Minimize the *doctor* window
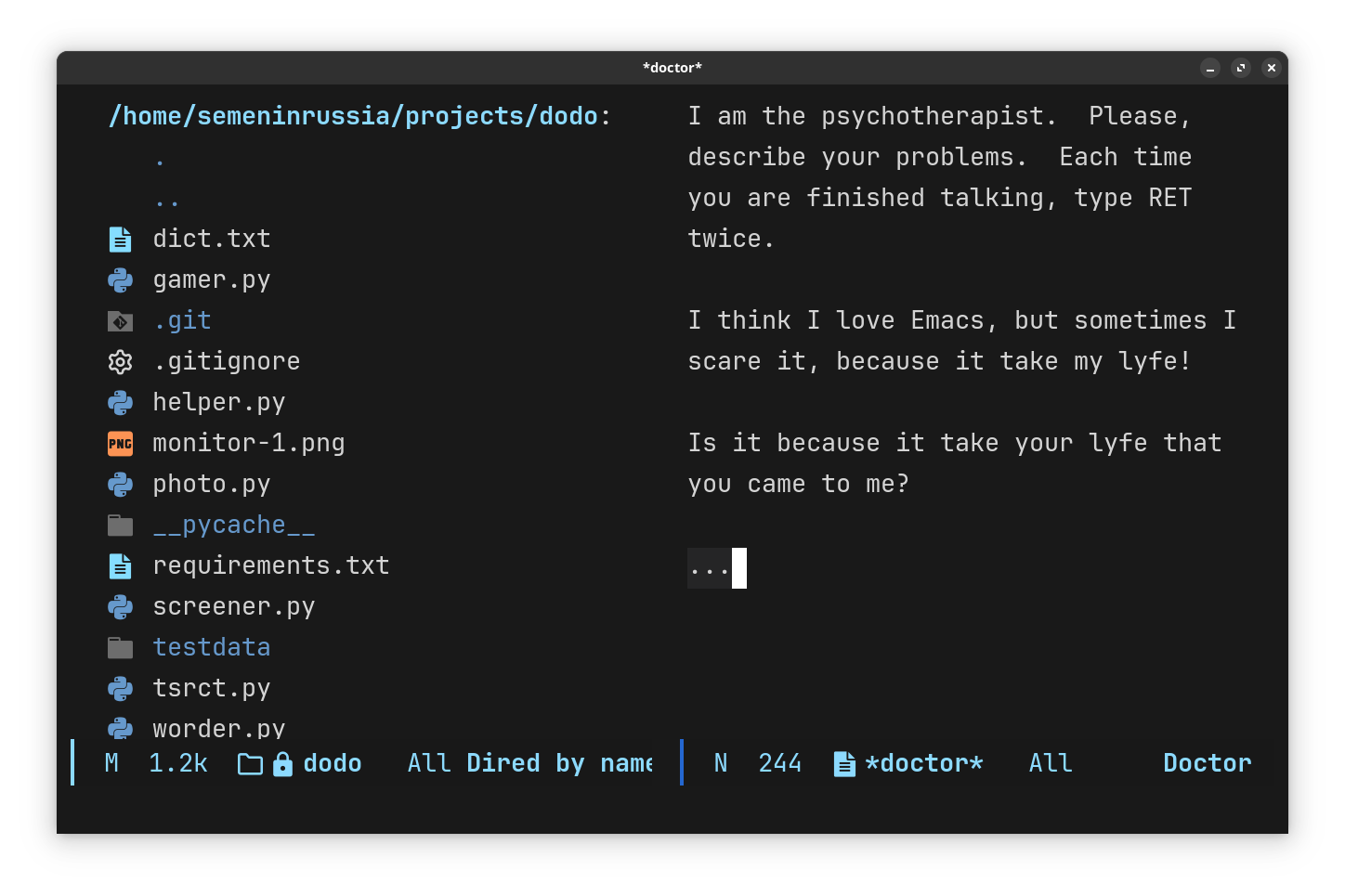The width and height of the screenshot is (1345, 896). coord(1210,68)
